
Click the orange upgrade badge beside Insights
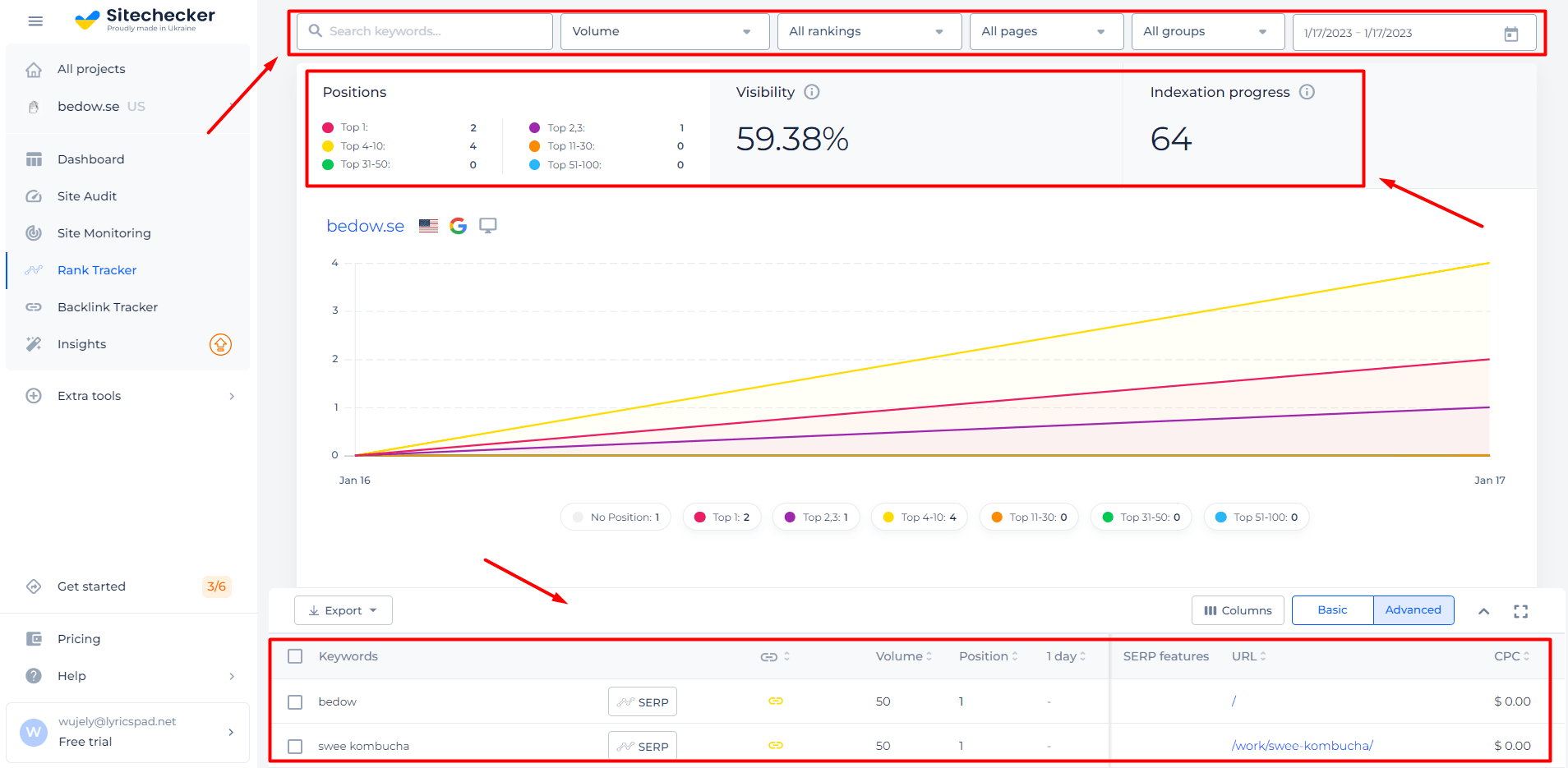220,344
